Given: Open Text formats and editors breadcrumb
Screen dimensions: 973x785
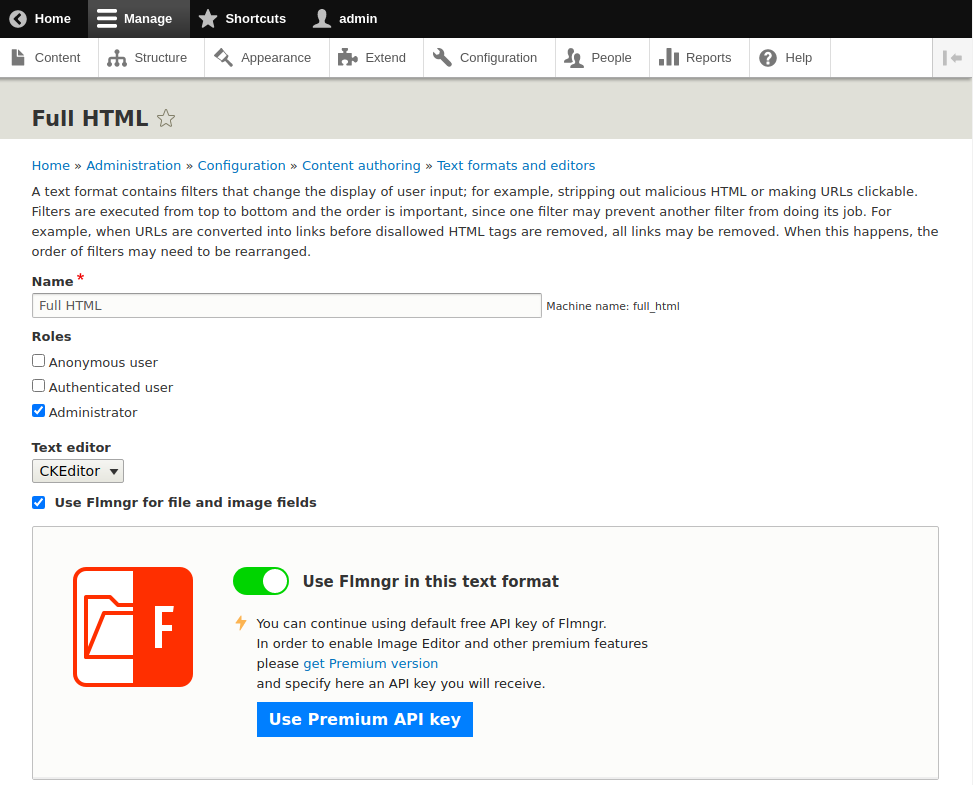Looking at the screenshot, I should (516, 166).
